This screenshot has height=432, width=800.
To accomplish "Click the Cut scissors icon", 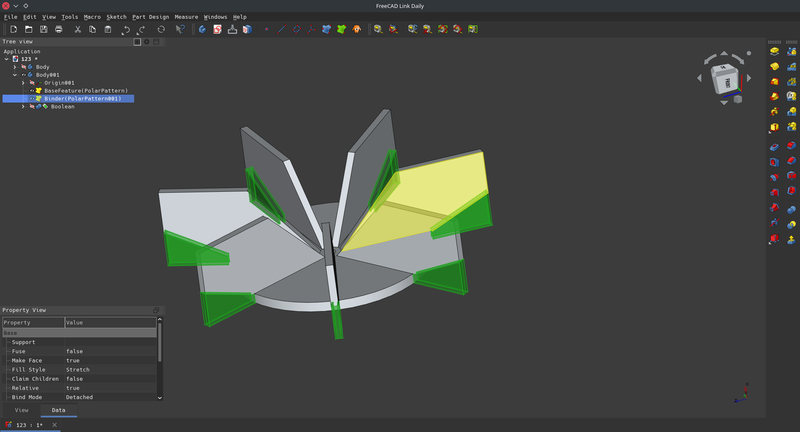I will pos(78,29).
